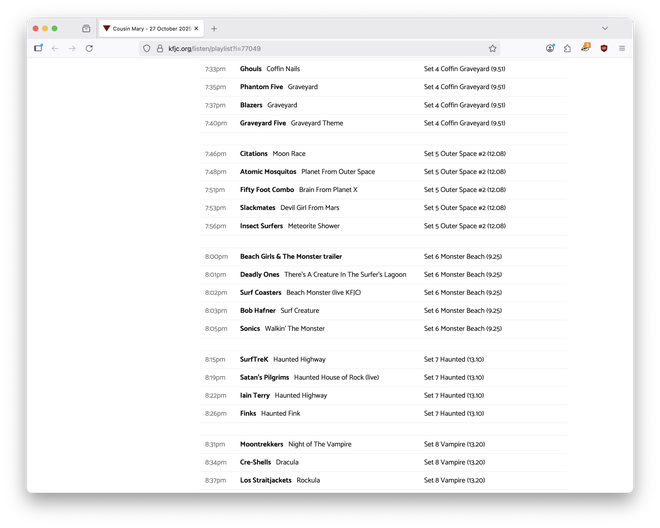Click the Satan's Pilgrims entry
This screenshot has height=528, width=660.
point(264,377)
